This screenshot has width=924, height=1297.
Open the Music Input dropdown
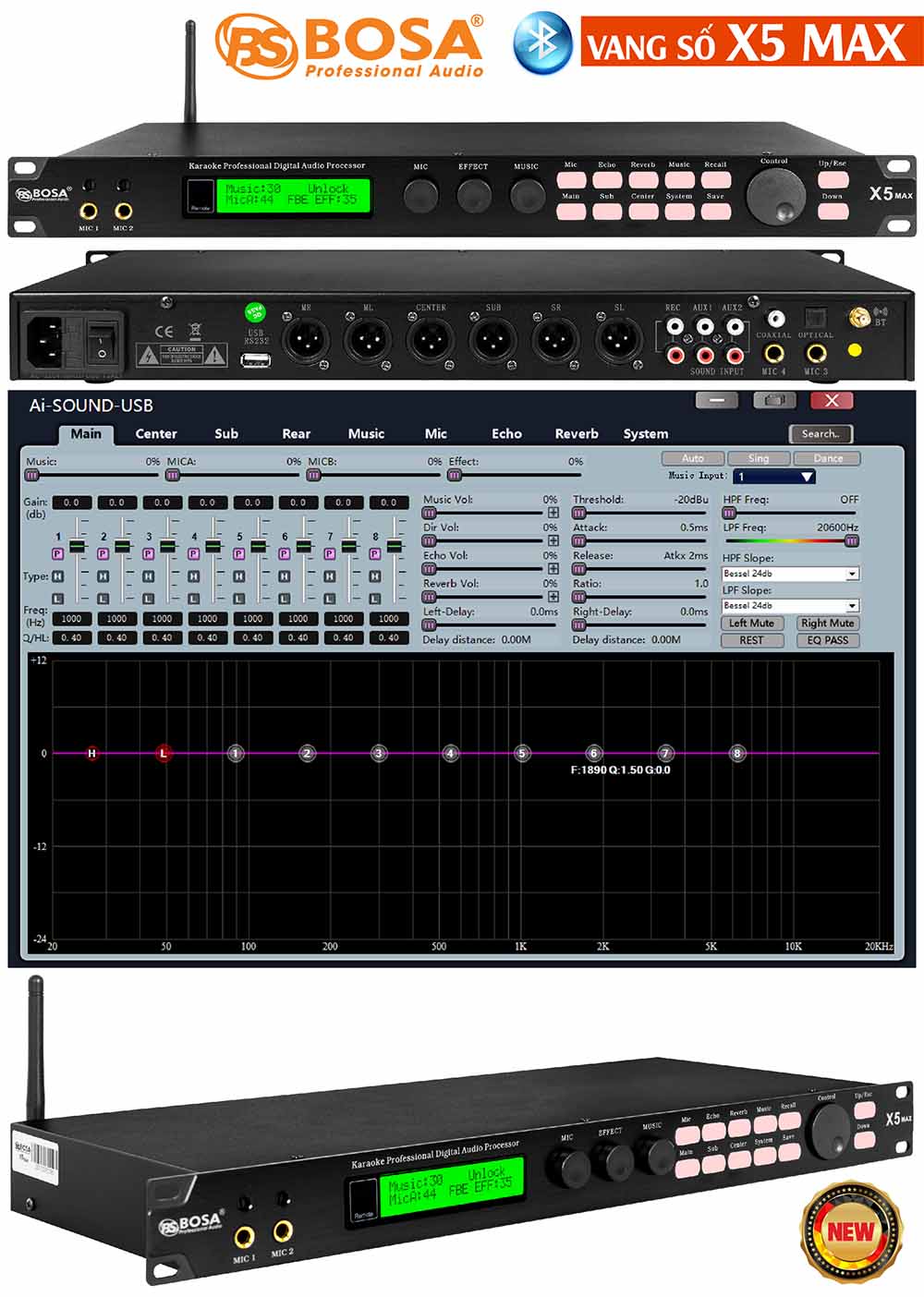click(x=774, y=477)
